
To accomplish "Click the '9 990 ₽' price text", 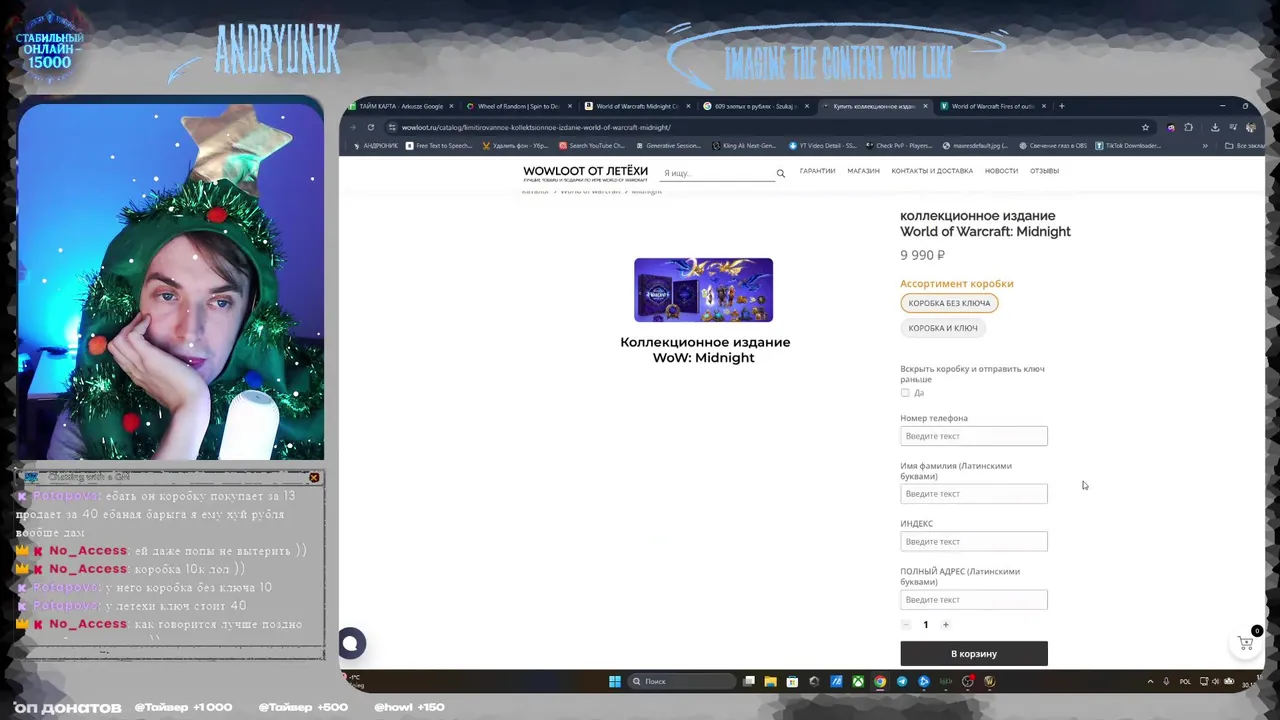I will point(922,255).
